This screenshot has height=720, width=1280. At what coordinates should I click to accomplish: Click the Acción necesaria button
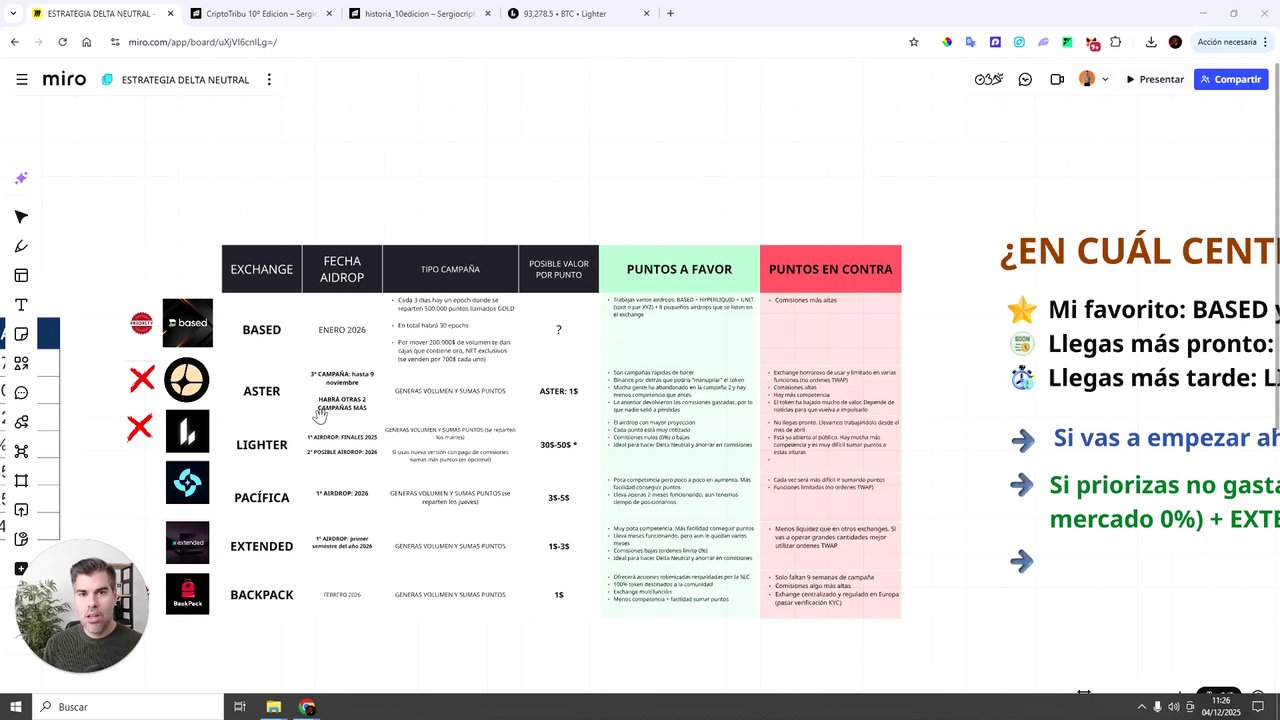[x=1227, y=42]
